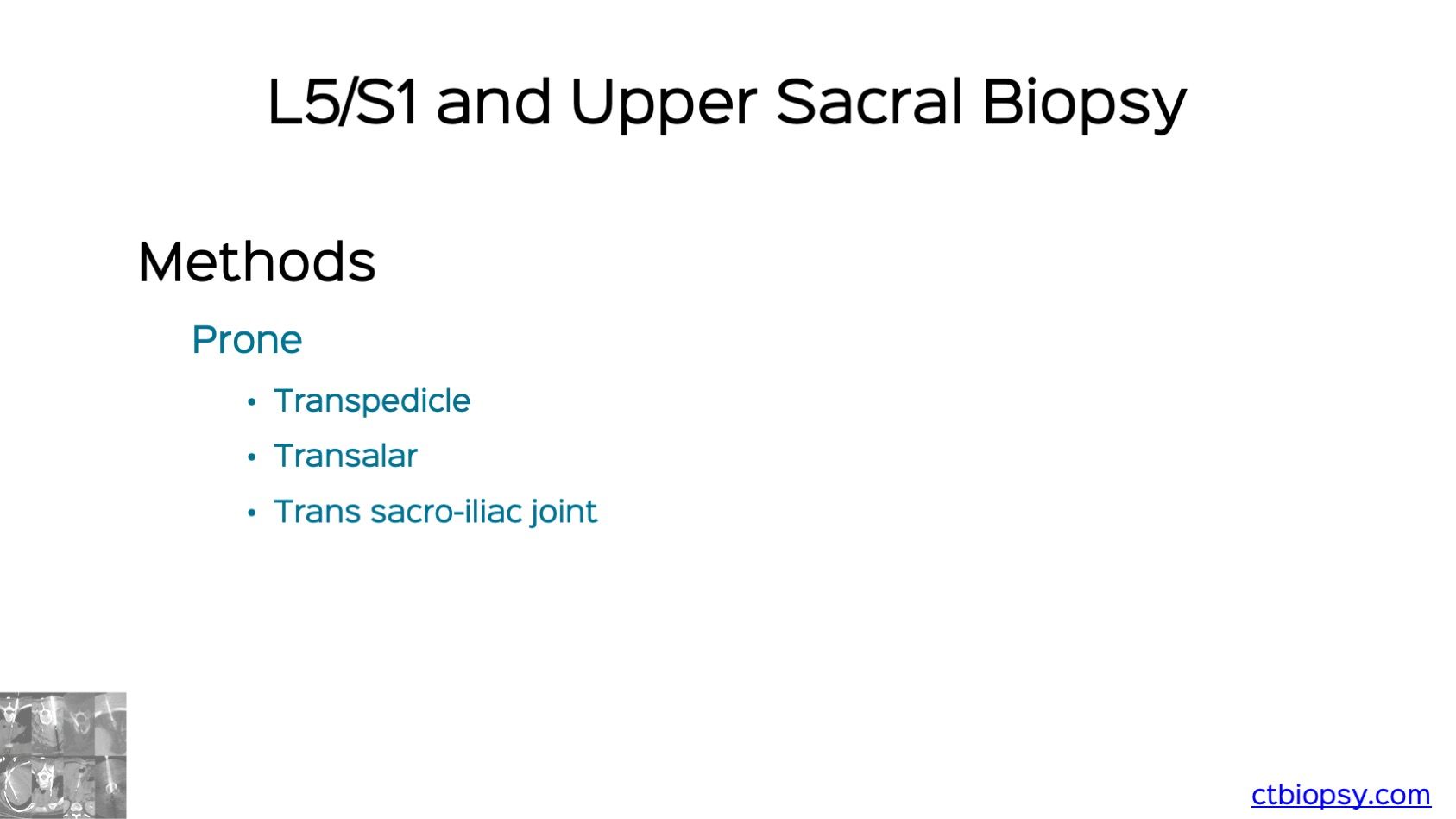Select the top-left CT image in the collage
The image size is (1456, 819).
click(16, 723)
